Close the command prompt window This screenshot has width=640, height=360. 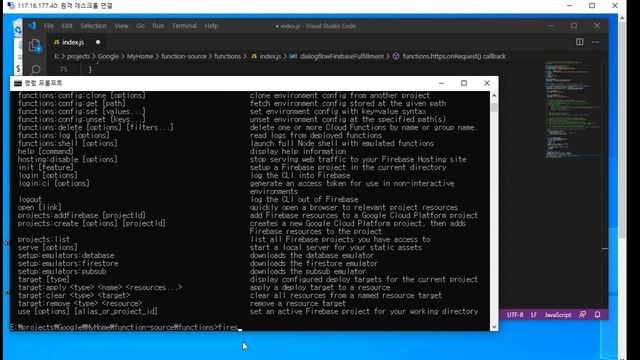point(487,83)
